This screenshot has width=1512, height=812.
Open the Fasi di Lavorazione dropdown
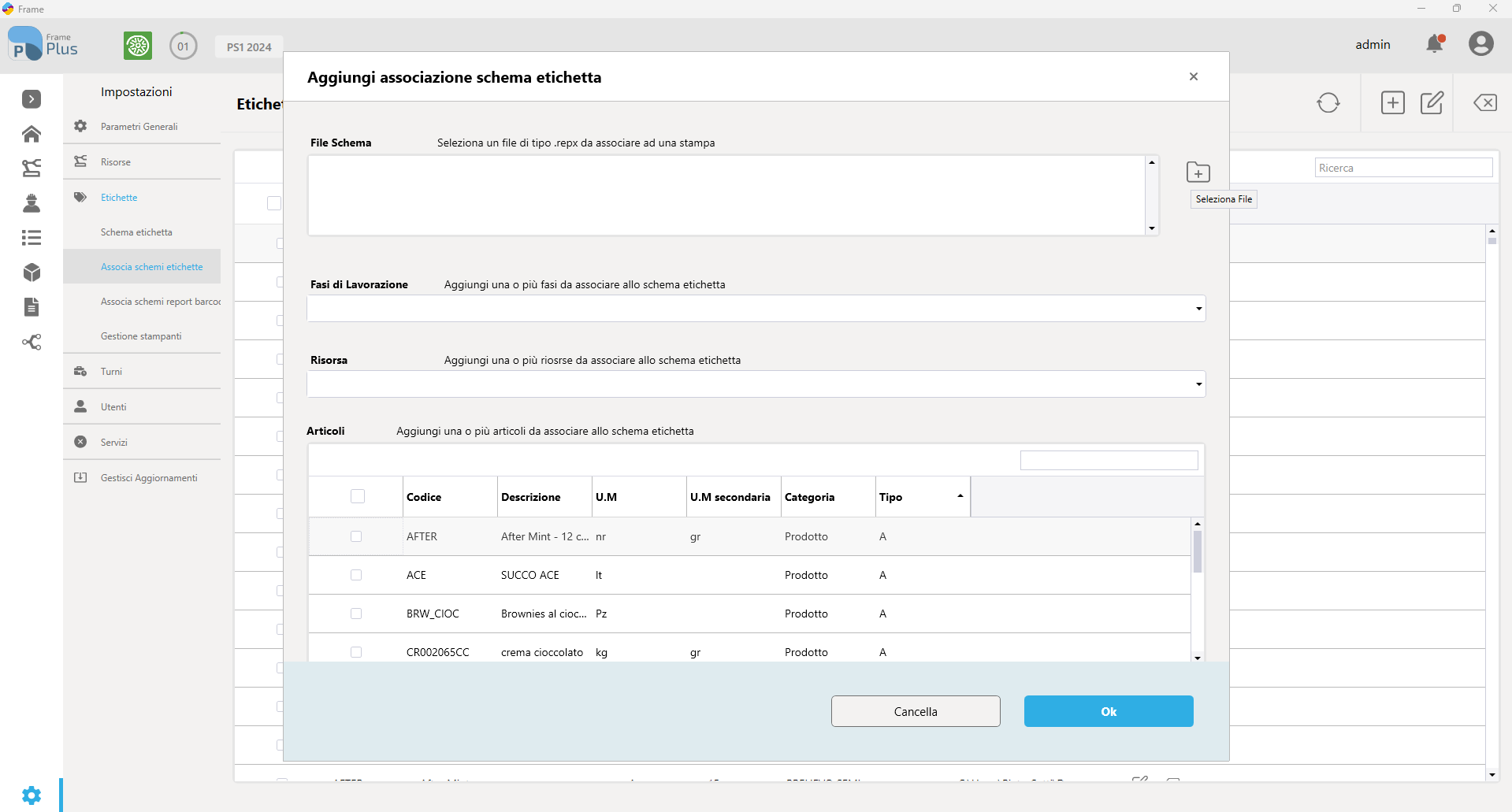click(x=1198, y=309)
